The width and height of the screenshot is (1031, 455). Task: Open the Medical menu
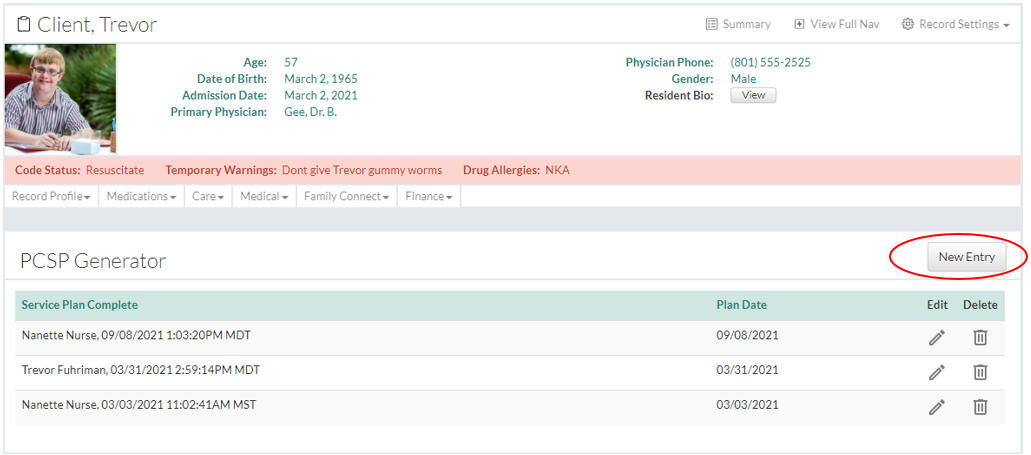(264, 197)
